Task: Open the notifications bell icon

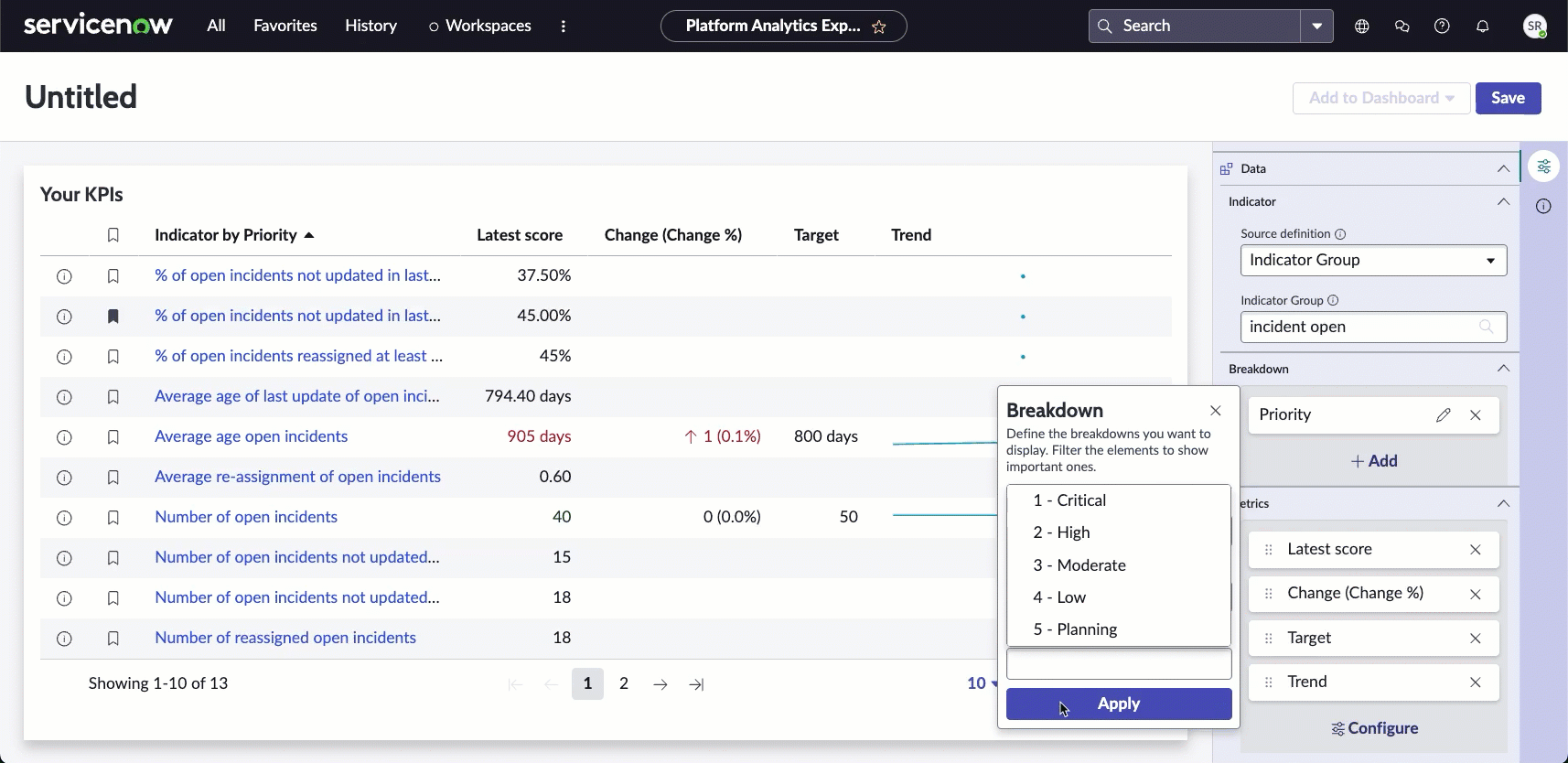Action: [x=1482, y=27]
